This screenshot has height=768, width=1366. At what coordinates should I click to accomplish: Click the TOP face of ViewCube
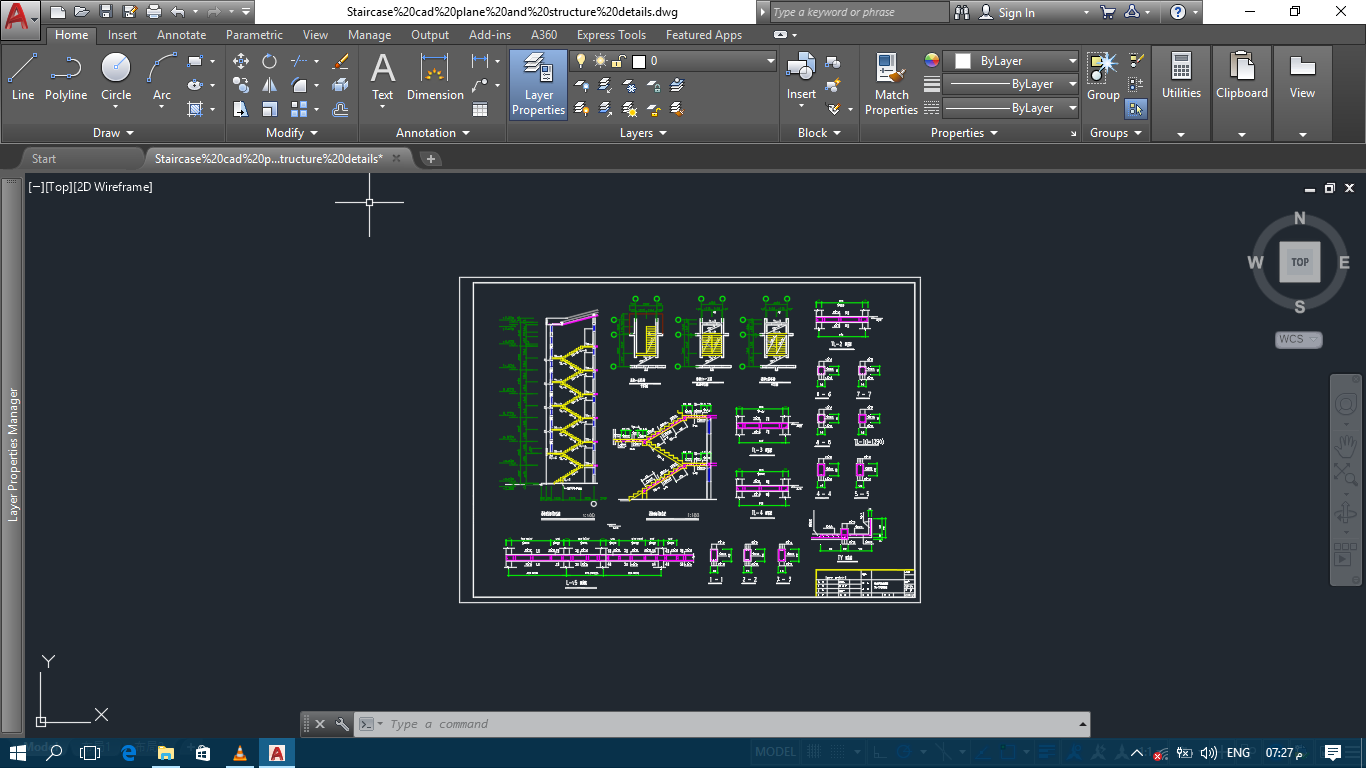(x=1299, y=262)
